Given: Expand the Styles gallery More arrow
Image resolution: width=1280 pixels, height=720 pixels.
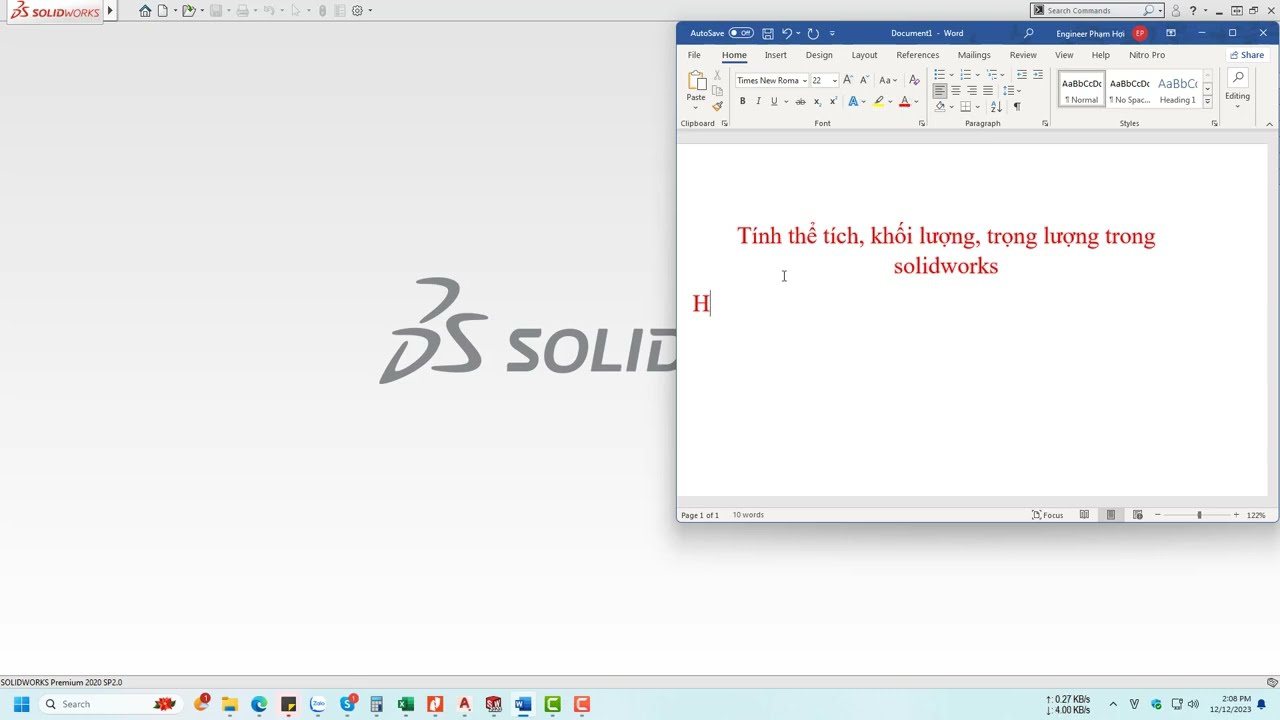Looking at the screenshot, I should (x=1207, y=103).
